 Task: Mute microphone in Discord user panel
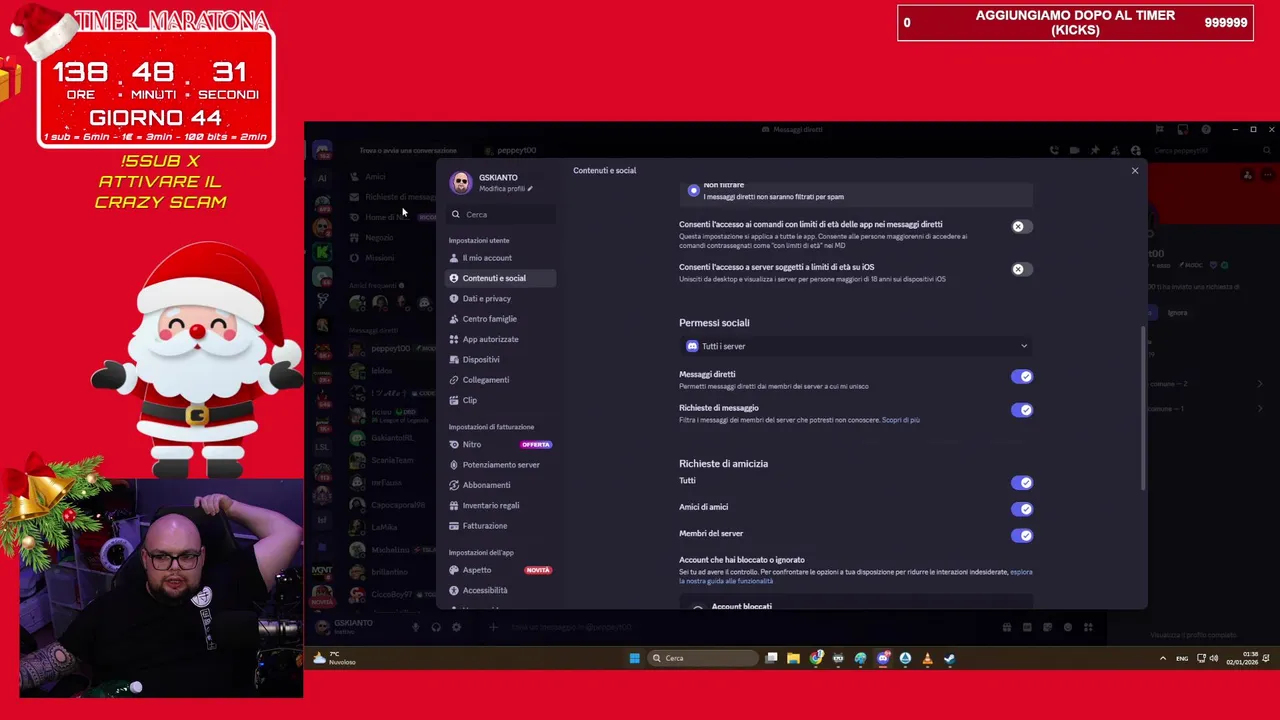(x=415, y=627)
